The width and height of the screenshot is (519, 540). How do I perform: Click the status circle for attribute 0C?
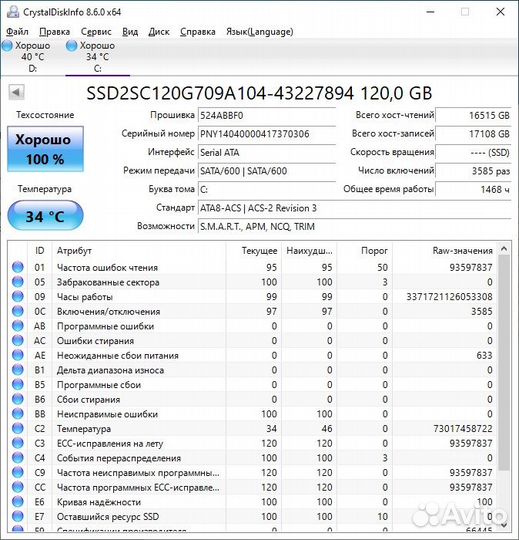click(x=18, y=311)
